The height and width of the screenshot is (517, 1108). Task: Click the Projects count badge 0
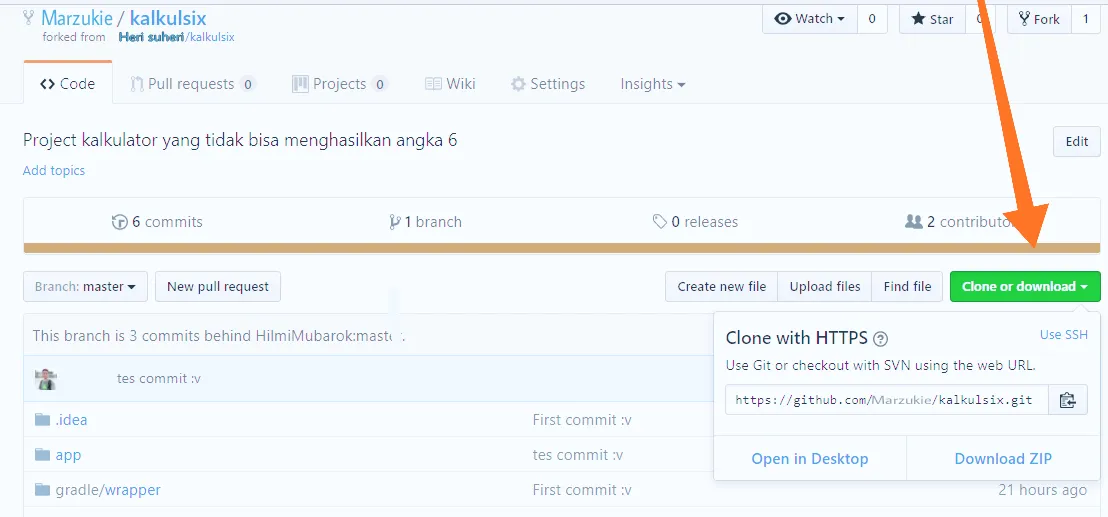(379, 85)
